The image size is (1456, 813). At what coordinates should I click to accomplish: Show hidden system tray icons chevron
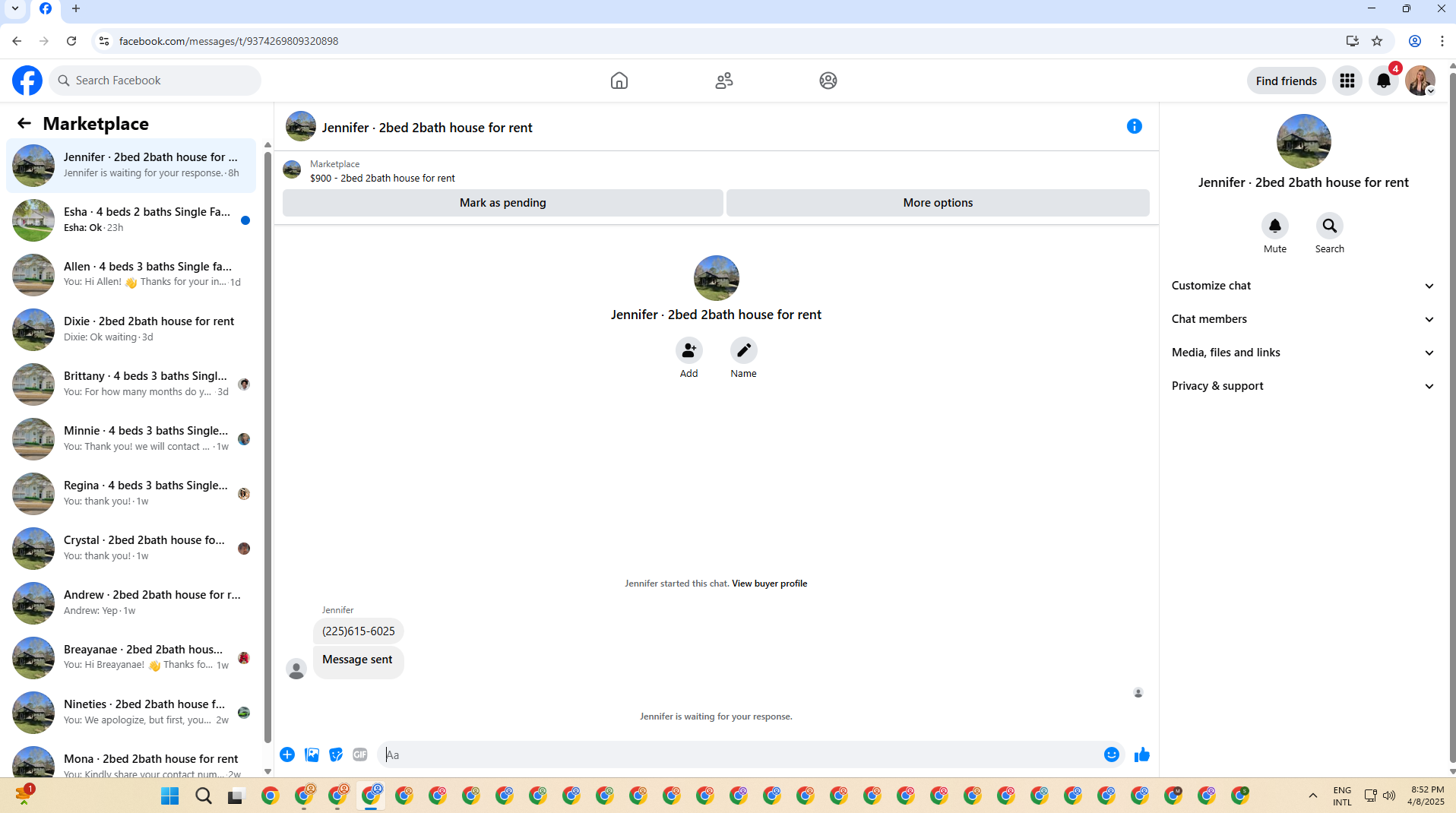pos(1312,796)
